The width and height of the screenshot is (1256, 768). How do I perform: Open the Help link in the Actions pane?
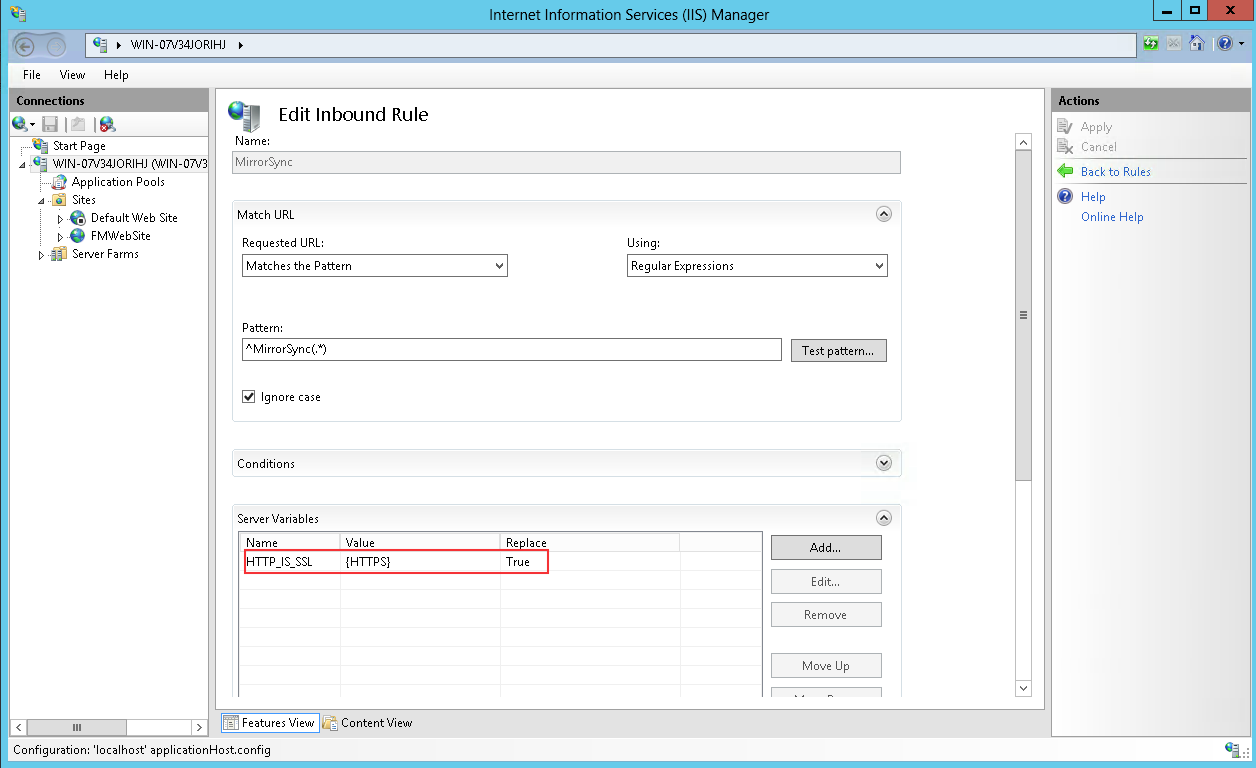click(1093, 197)
